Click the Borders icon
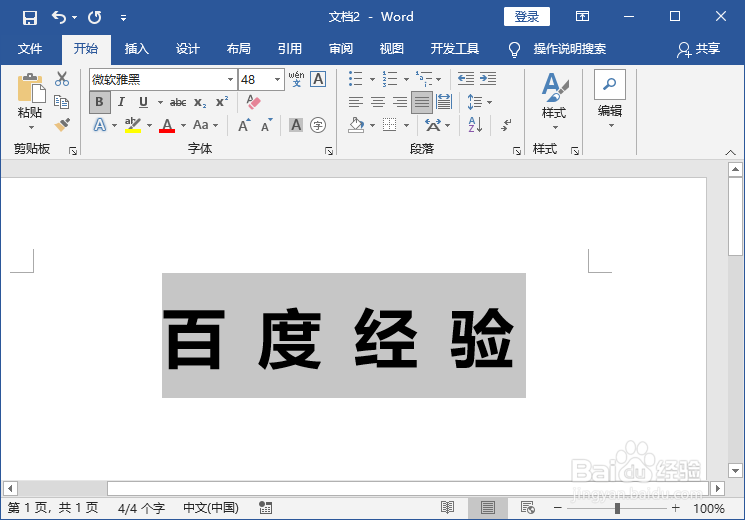 pyautogui.click(x=390, y=125)
